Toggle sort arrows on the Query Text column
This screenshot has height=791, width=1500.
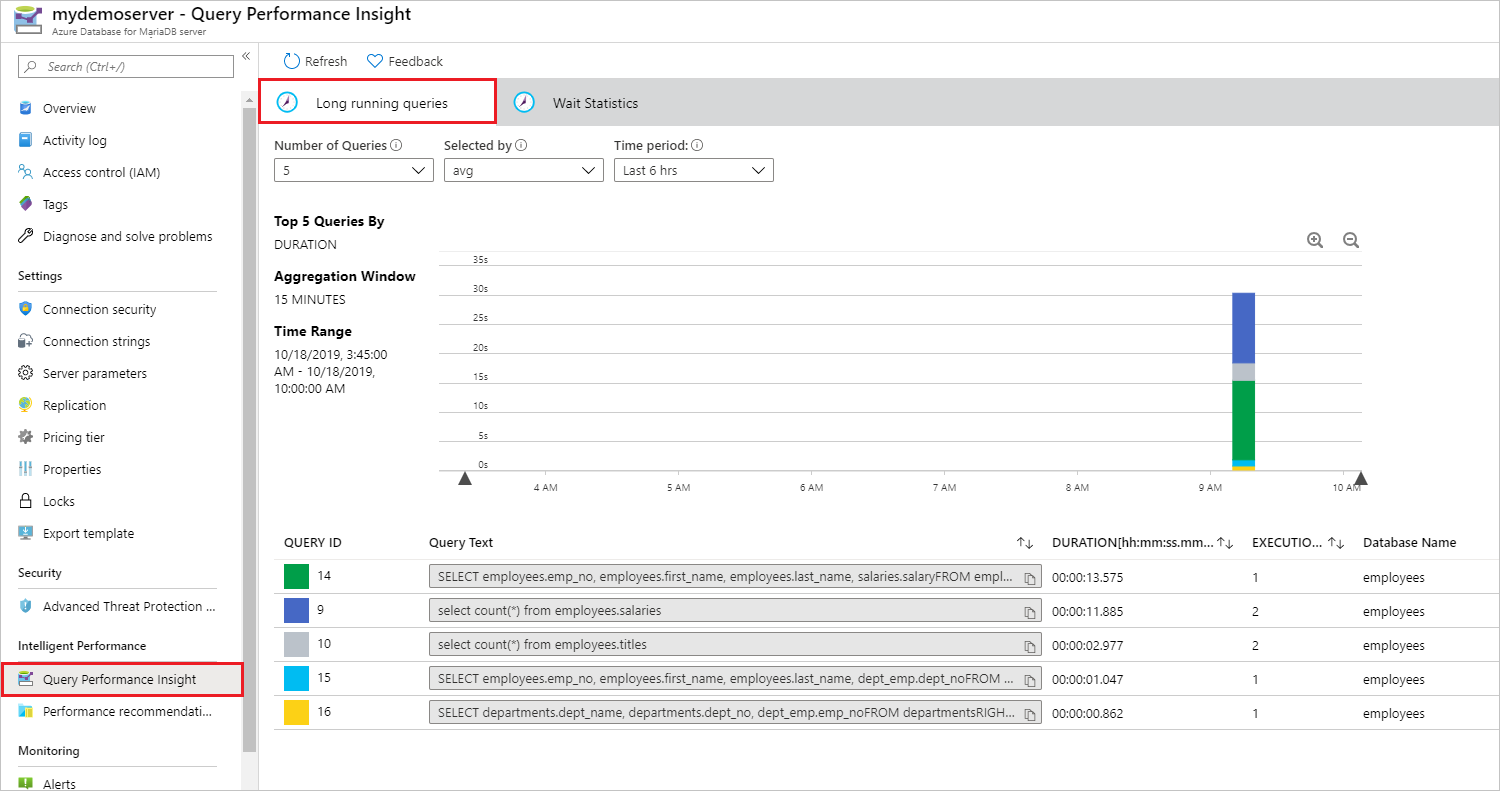point(1025,542)
